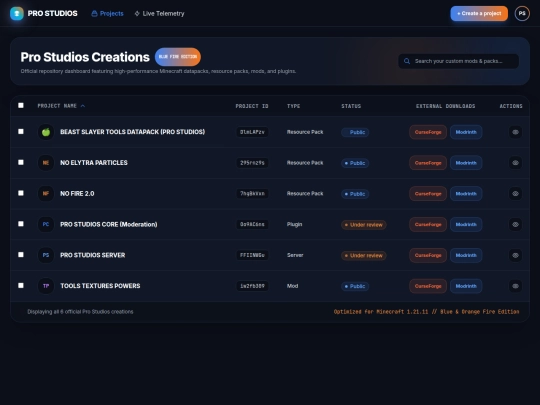This screenshot has width=540, height=405.
Task: Click project name PRO STUDIOS SERVER
Action: 93,255
